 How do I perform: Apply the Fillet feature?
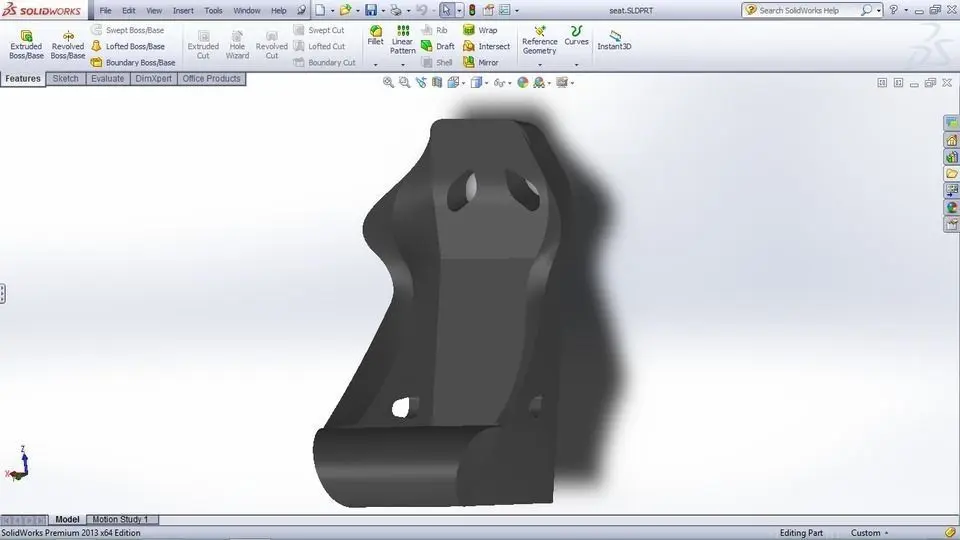pyautogui.click(x=375, y=36)
